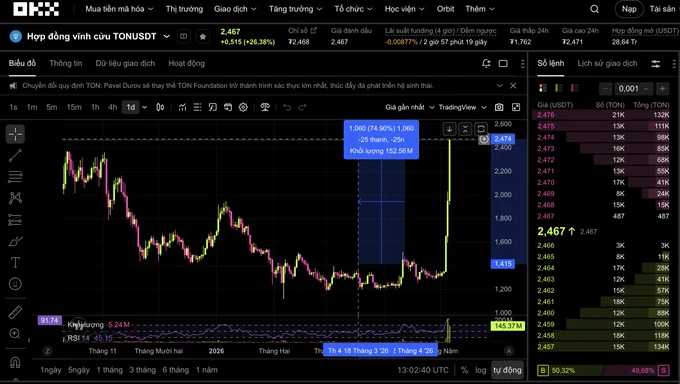Undo last chart action
Screen dimensions: 680x384
point(287,107)
